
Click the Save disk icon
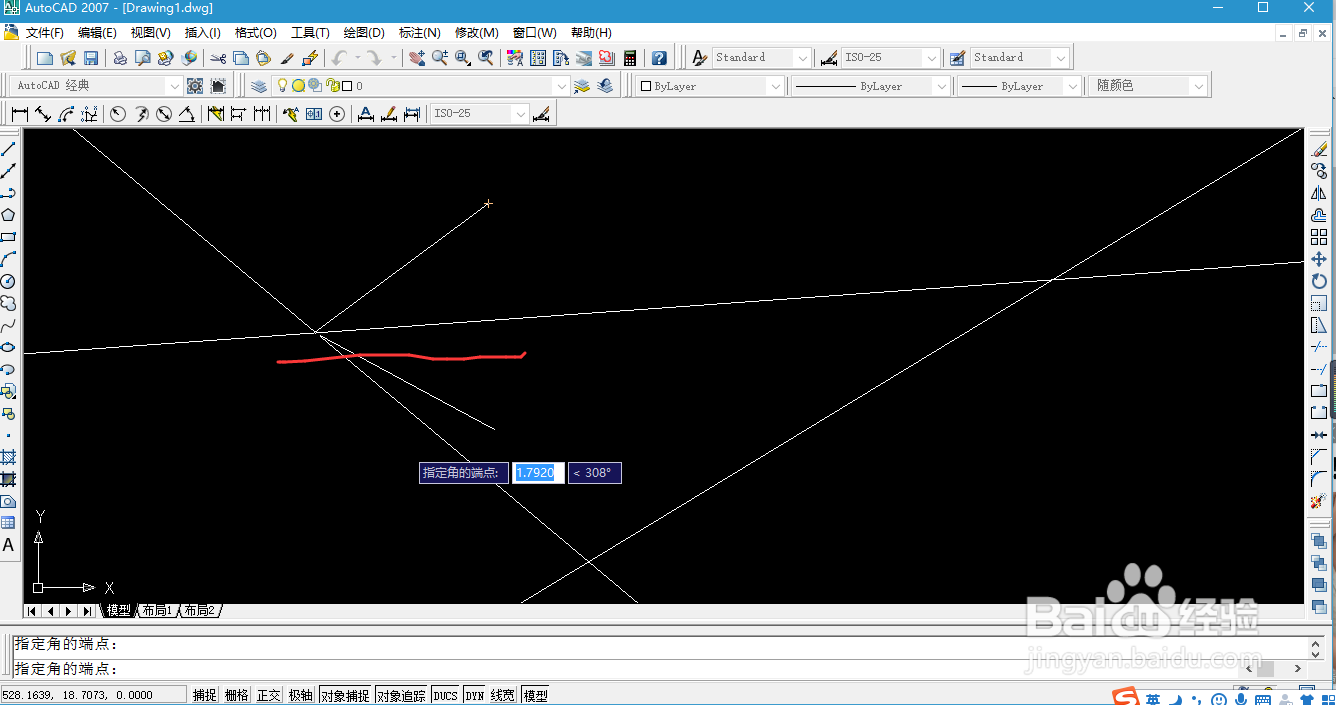pyautogui.click(x=91, y=58)
